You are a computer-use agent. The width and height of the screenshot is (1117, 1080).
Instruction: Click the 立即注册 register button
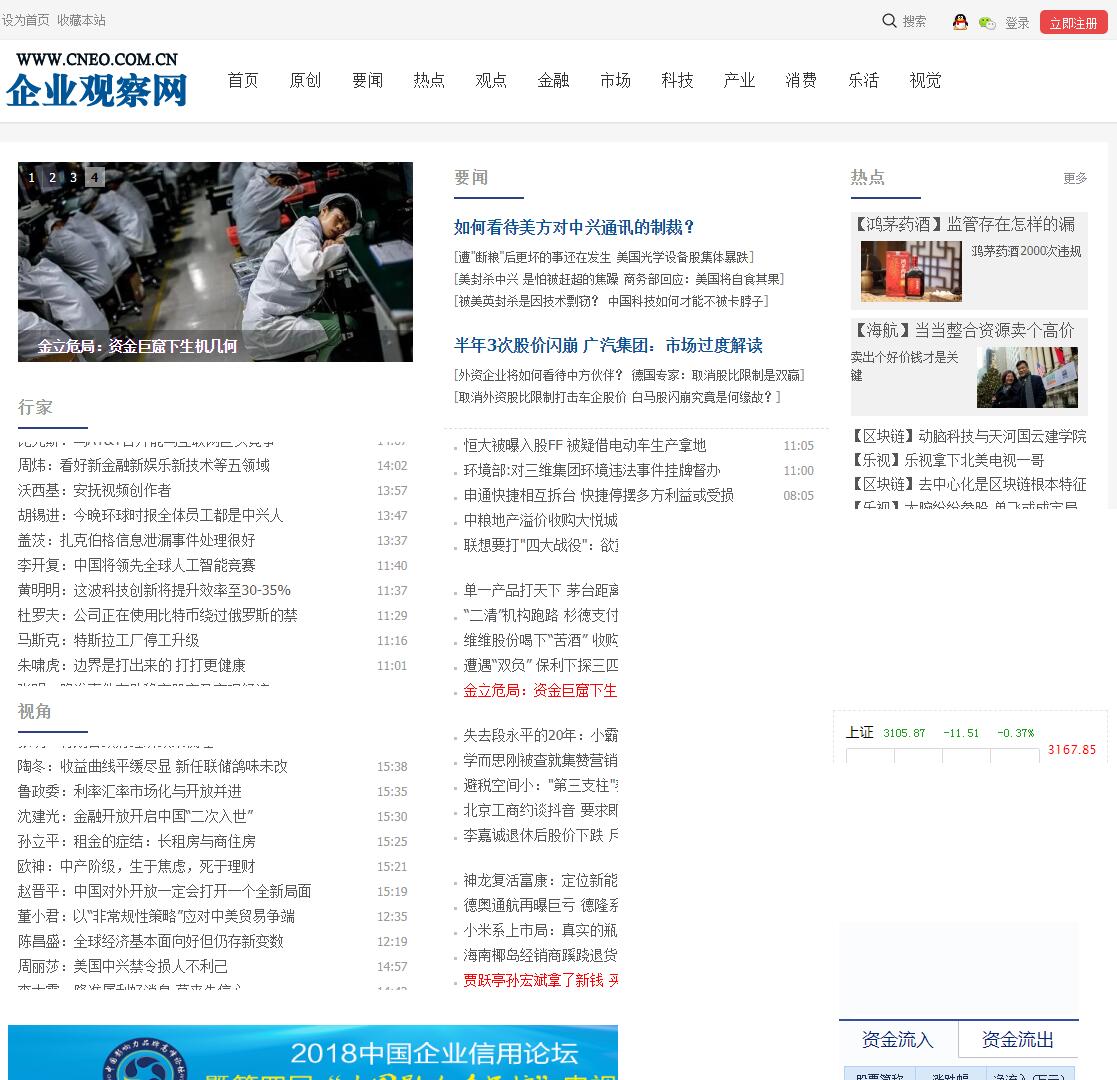(1074, 23)
